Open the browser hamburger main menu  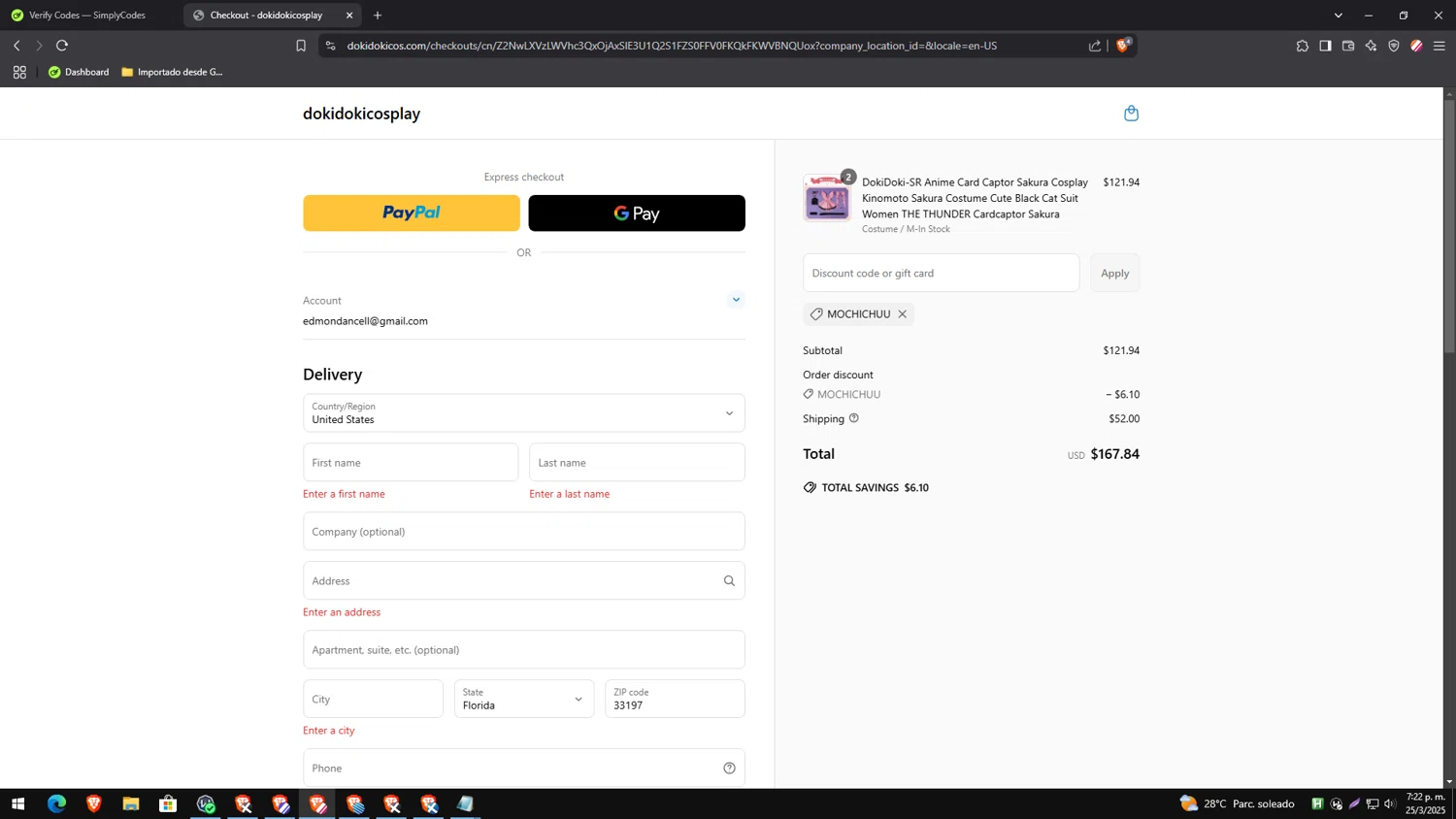[1439, 46]
